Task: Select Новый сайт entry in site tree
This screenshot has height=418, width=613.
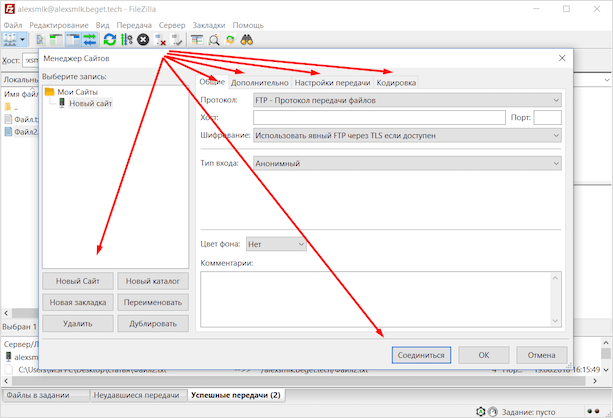Action: pyautogui.click(x=91, y=103)
